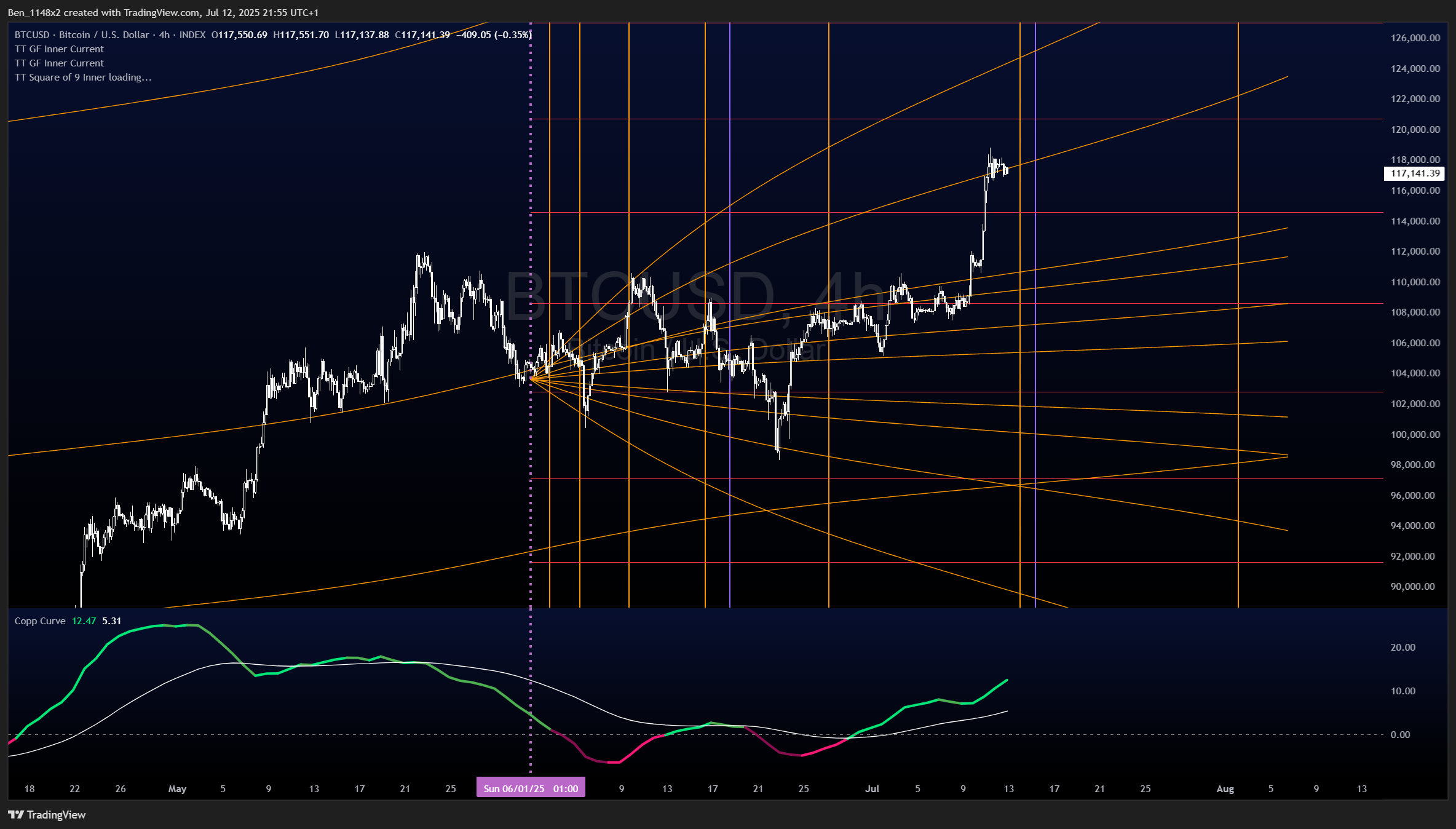1456x829 pixels.
Task: Click the BTCUSD Bitcoin / U.S. Dollar symbol title
Action: point(82,35)
